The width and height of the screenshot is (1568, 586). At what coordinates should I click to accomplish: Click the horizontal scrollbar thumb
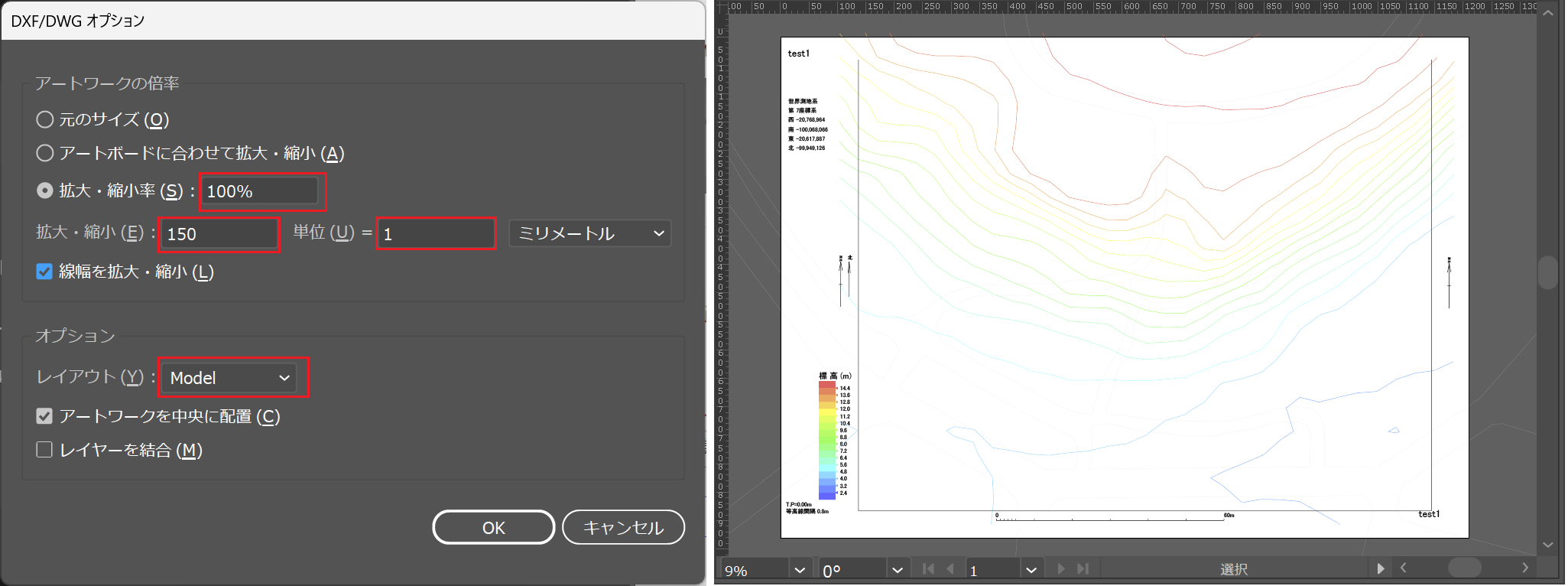coord(1464,568)
